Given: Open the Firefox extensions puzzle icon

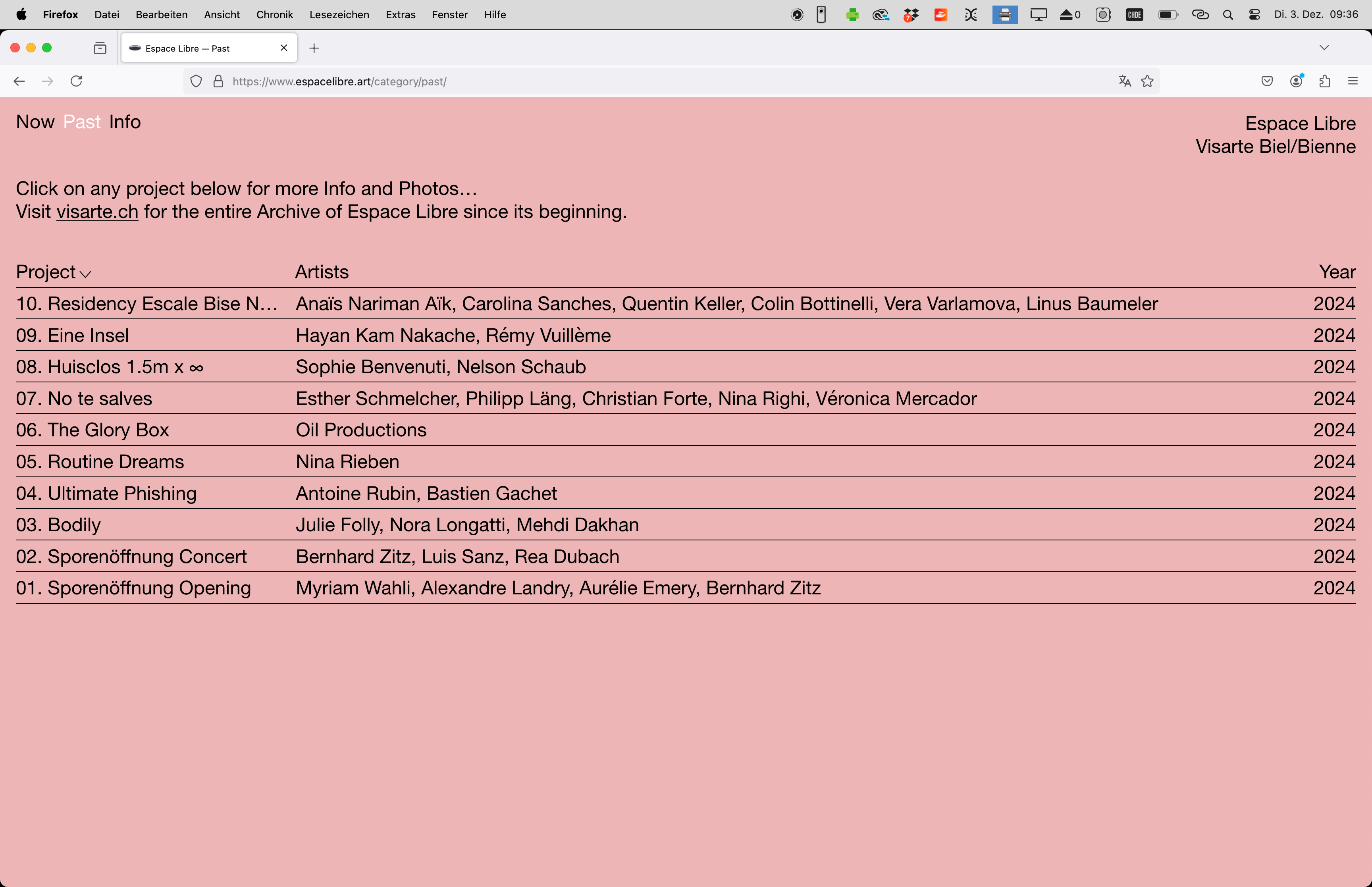Looking at the screenshot, I should pyautogui.click(x=1324, y=81).
